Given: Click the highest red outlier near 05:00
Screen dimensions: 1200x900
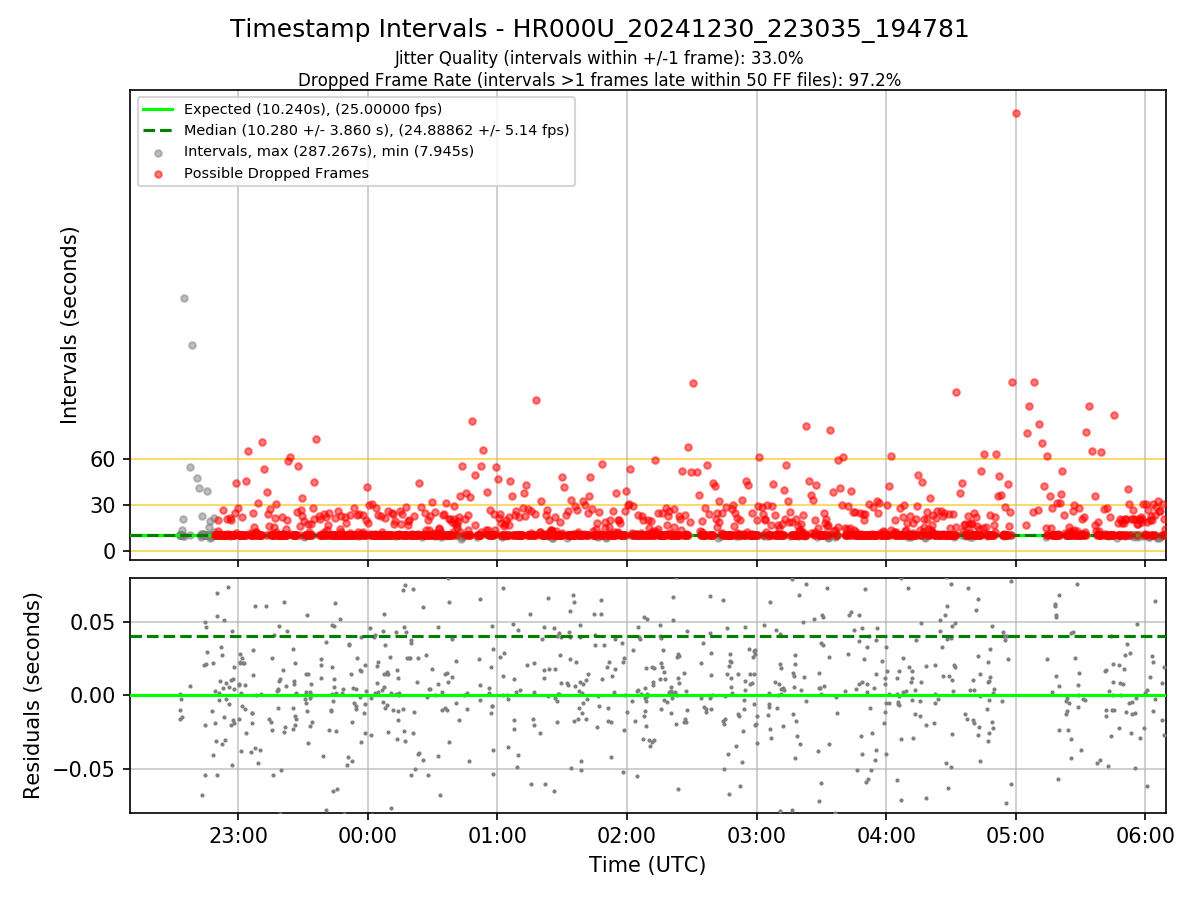Looking at the screenshot, I should coord(1016,113).
